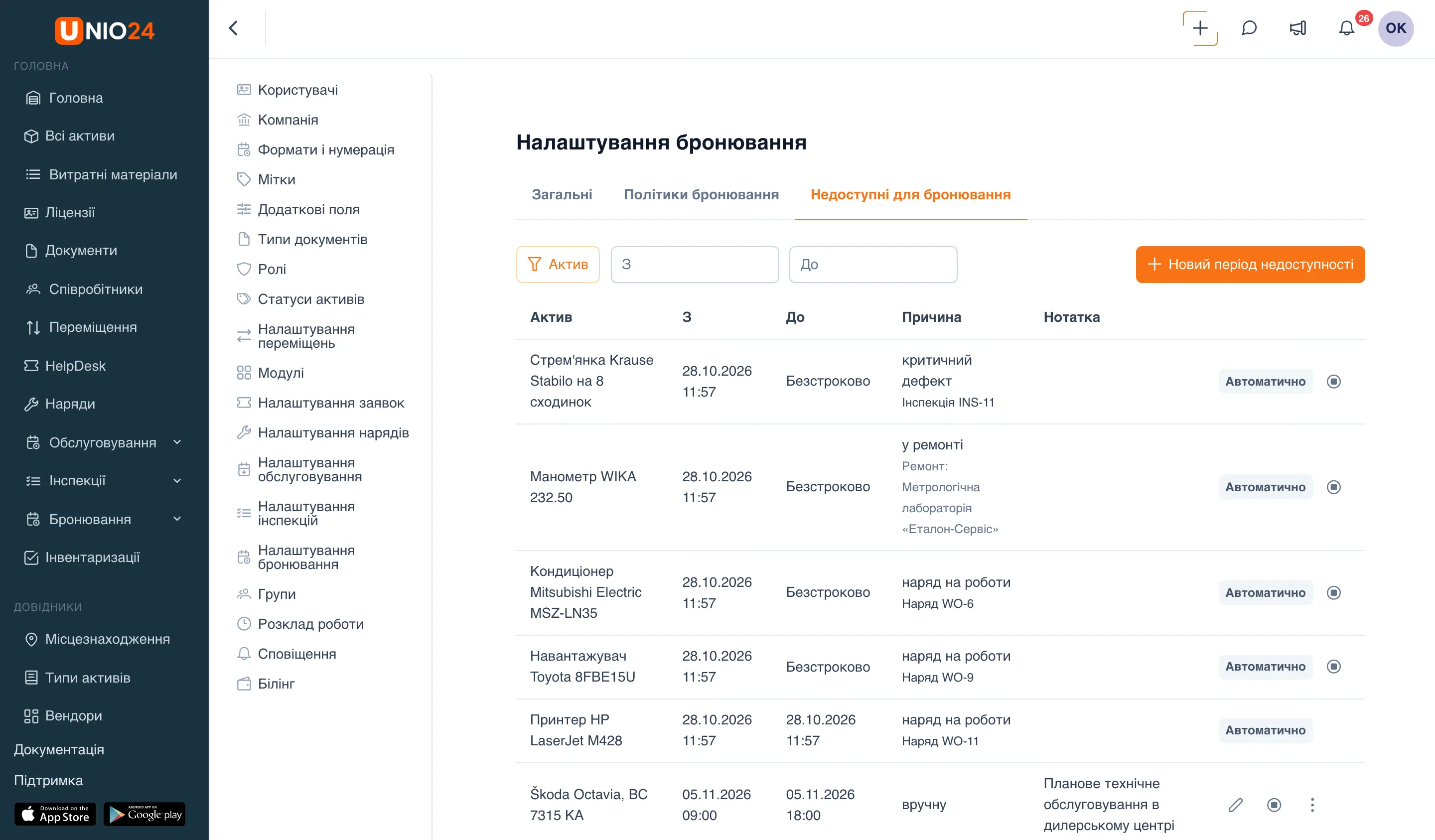This screenshot has height=840, width=1435.
Task: Click Новий період недоступності button
Action: [1251, 264]
